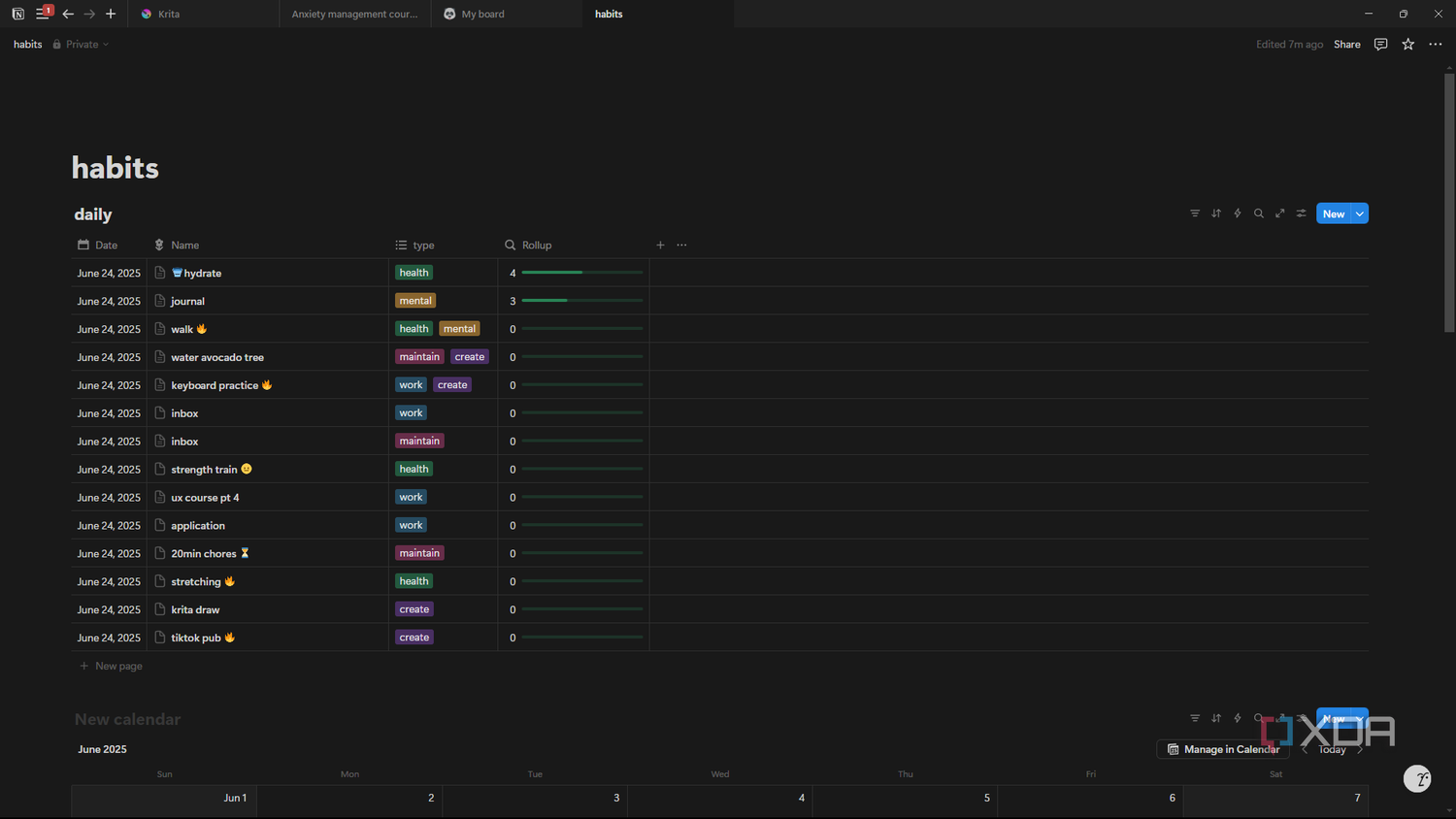
Task: Open a new tab with plus icon
Action: coord(111,14)
